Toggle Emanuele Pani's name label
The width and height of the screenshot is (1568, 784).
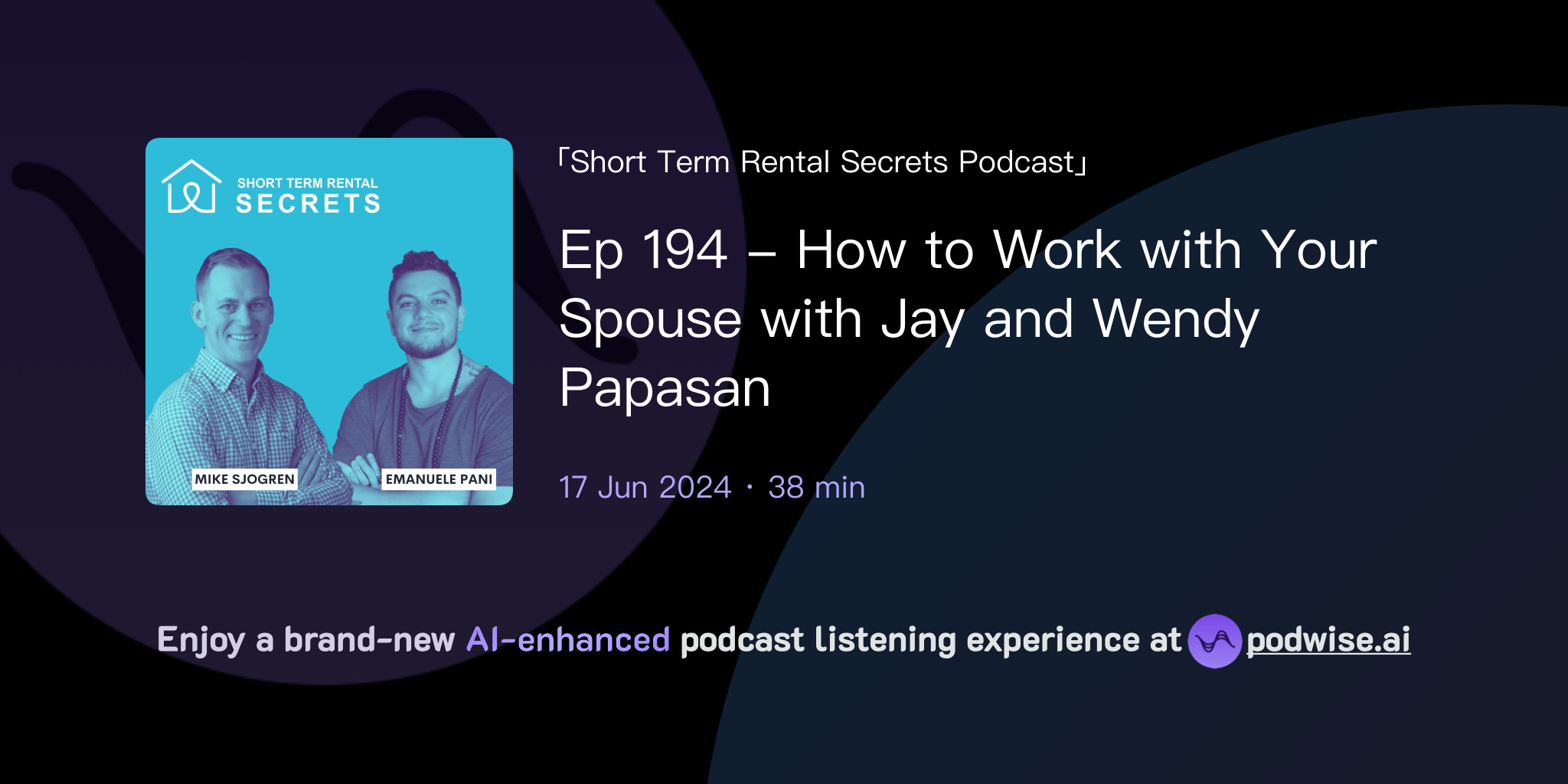pyautogui.click(x=439, y=480)
